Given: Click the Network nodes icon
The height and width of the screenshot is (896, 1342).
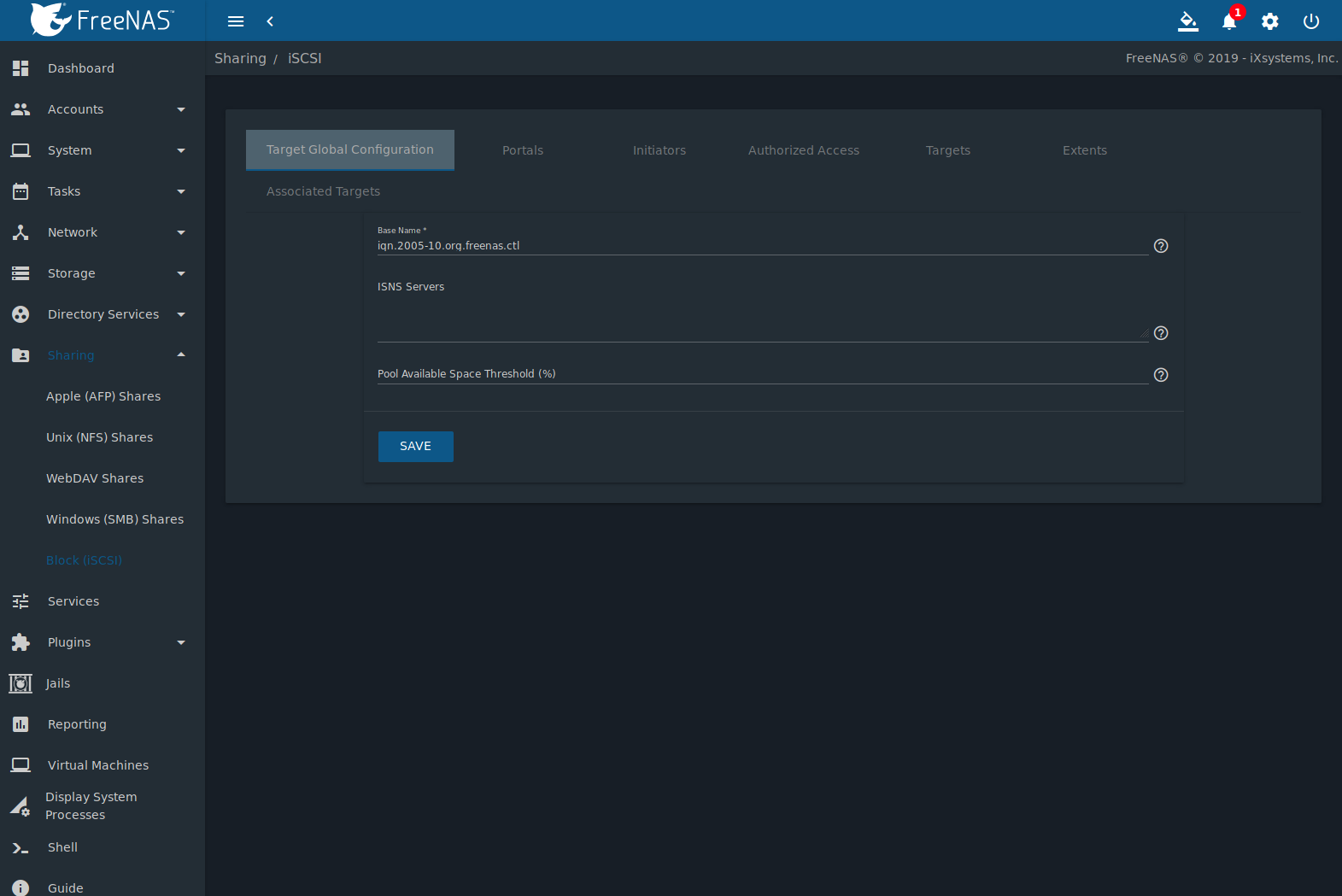Looking at the screenshot, I should coord(21,232).
